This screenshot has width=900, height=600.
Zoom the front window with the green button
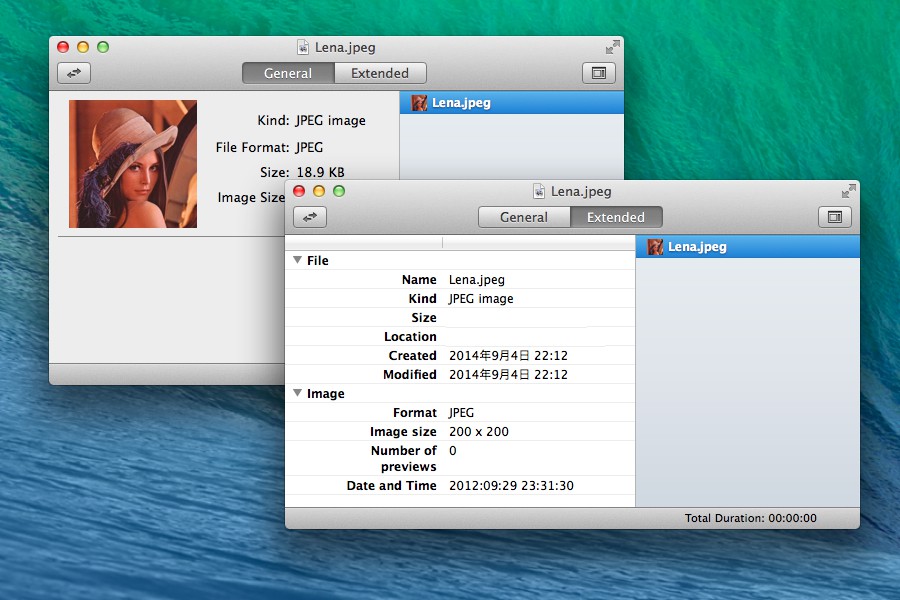339,191
